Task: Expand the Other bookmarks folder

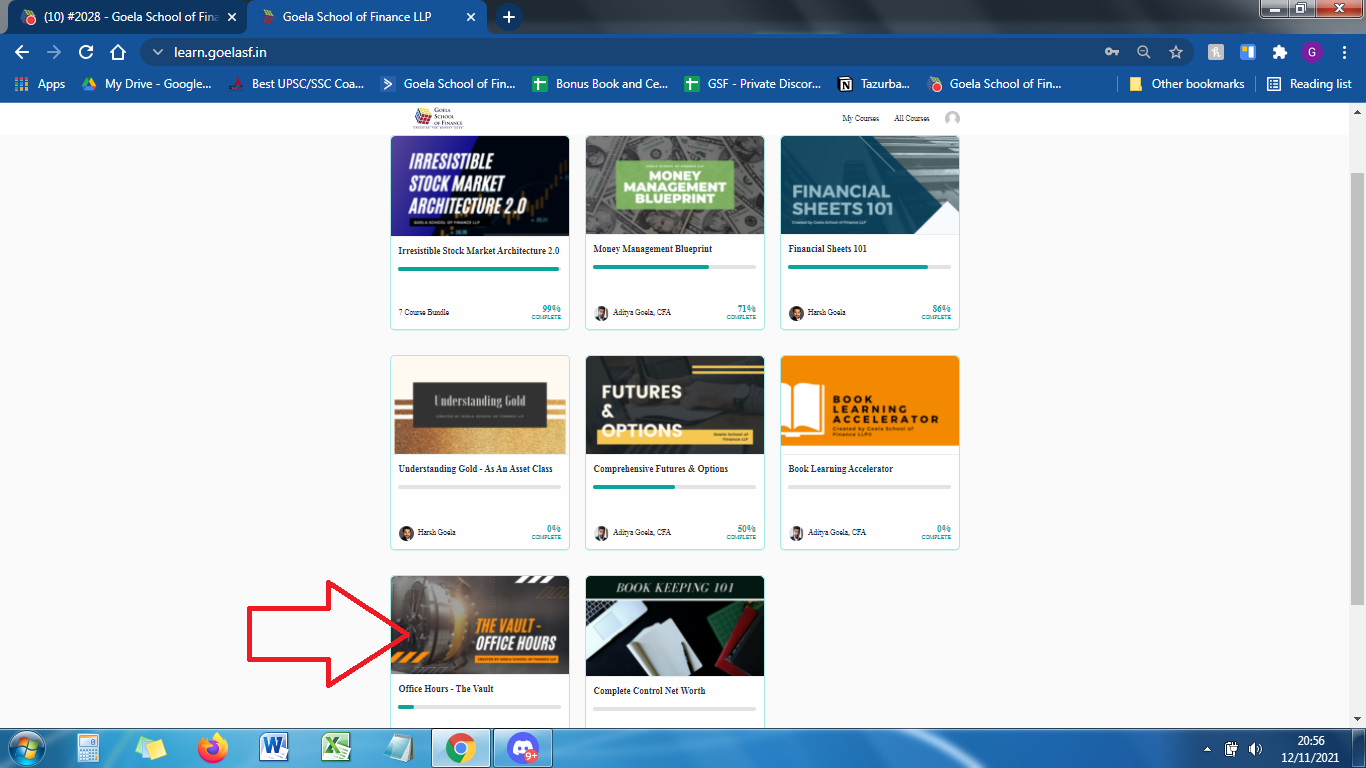Action: 1186,84
